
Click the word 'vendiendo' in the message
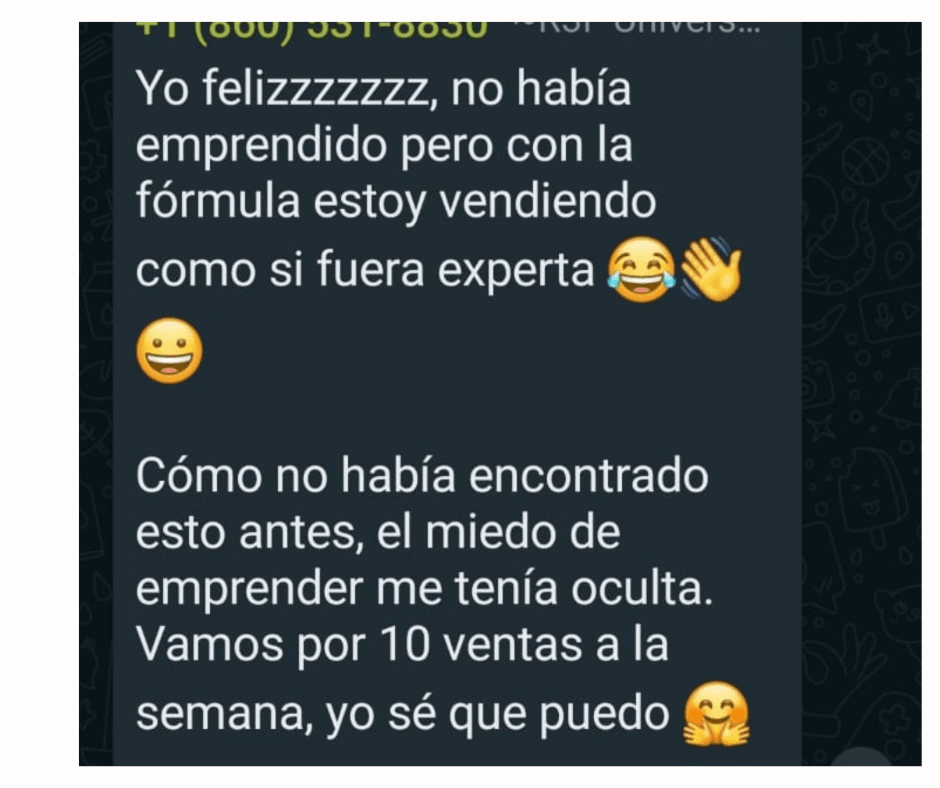pos(548,200)
